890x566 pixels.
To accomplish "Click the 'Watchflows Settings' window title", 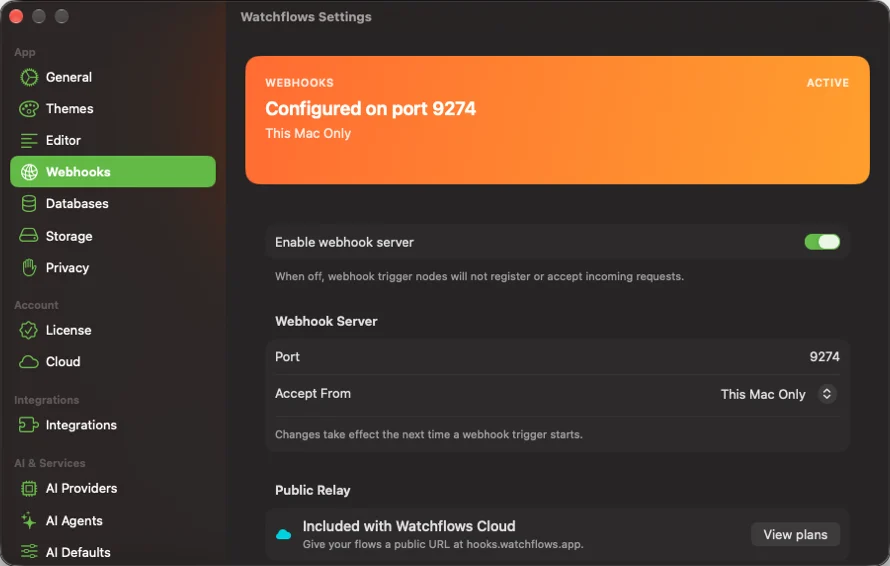I will coord(306,16).
